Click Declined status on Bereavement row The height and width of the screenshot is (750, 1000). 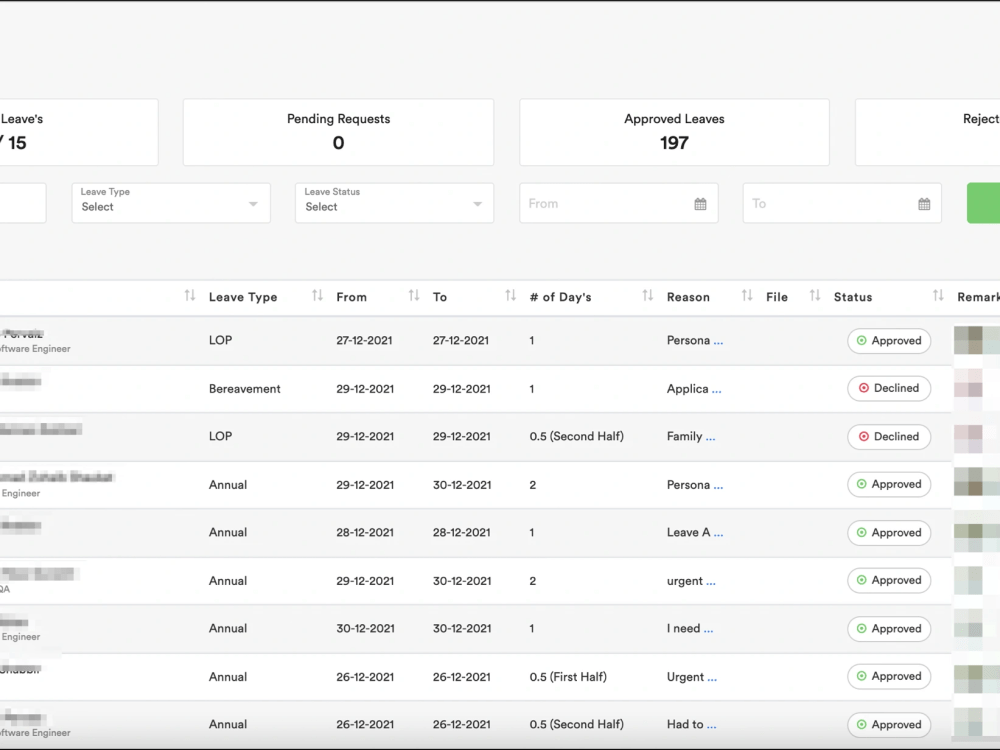[x=889, y=388]
